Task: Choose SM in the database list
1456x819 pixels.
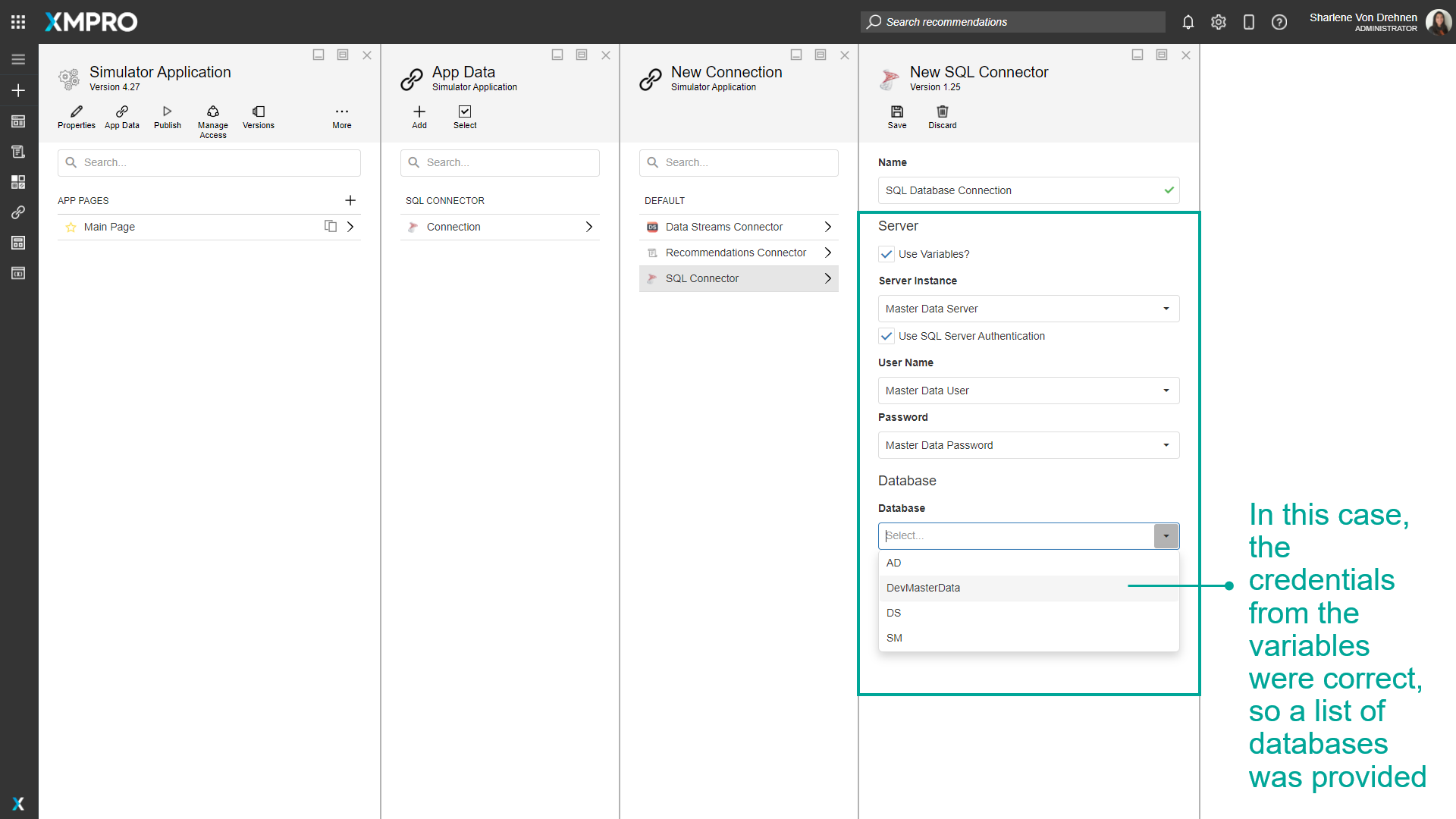Action: pyautogui.click(x=894, y=638)
